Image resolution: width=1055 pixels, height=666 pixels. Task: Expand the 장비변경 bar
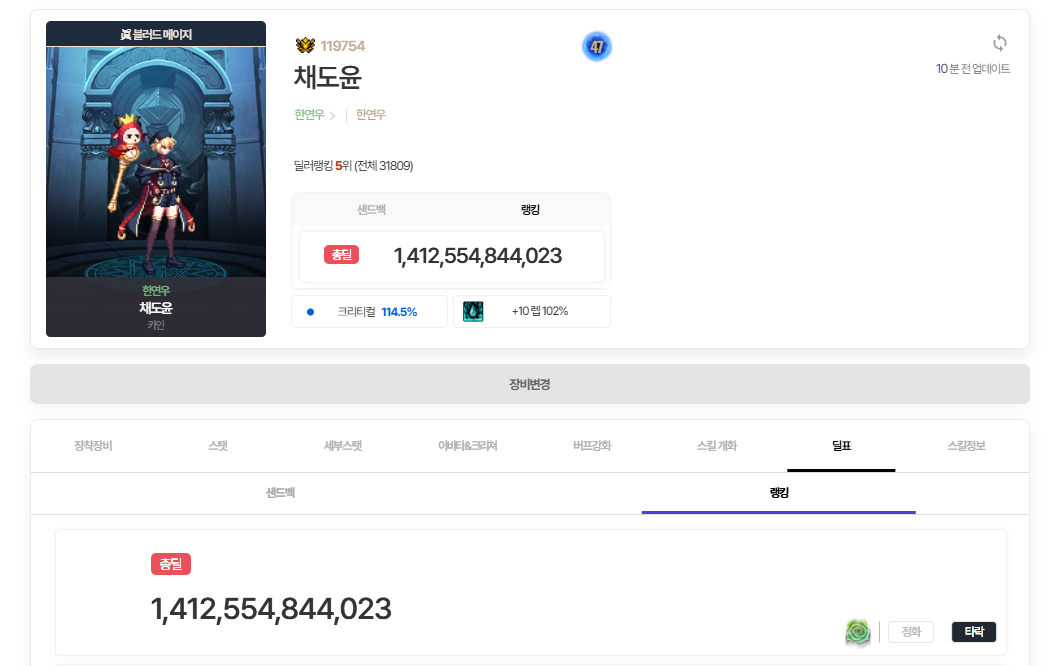click(x=529, y=384)
